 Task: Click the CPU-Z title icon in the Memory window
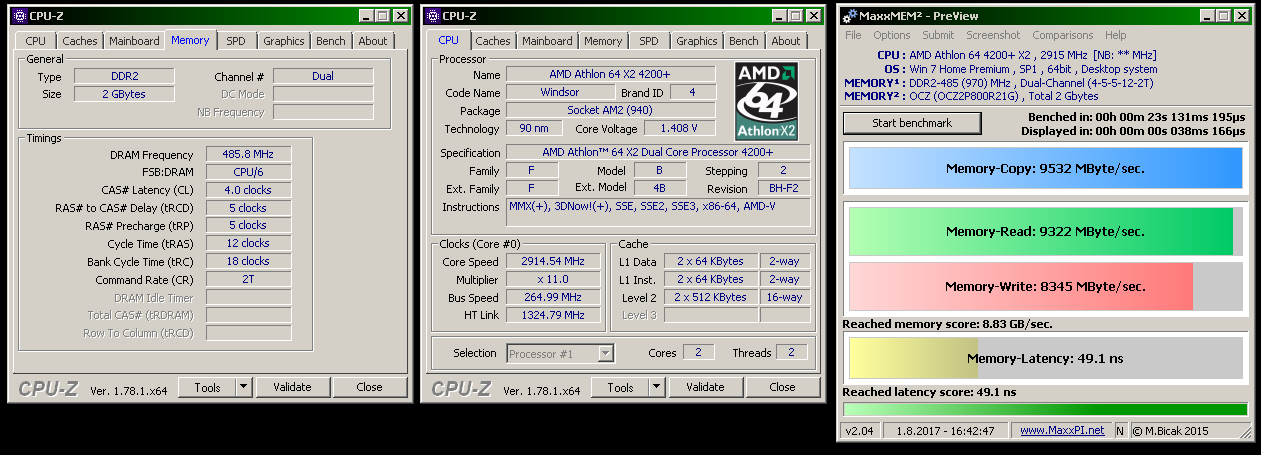(x=19, y=15)
